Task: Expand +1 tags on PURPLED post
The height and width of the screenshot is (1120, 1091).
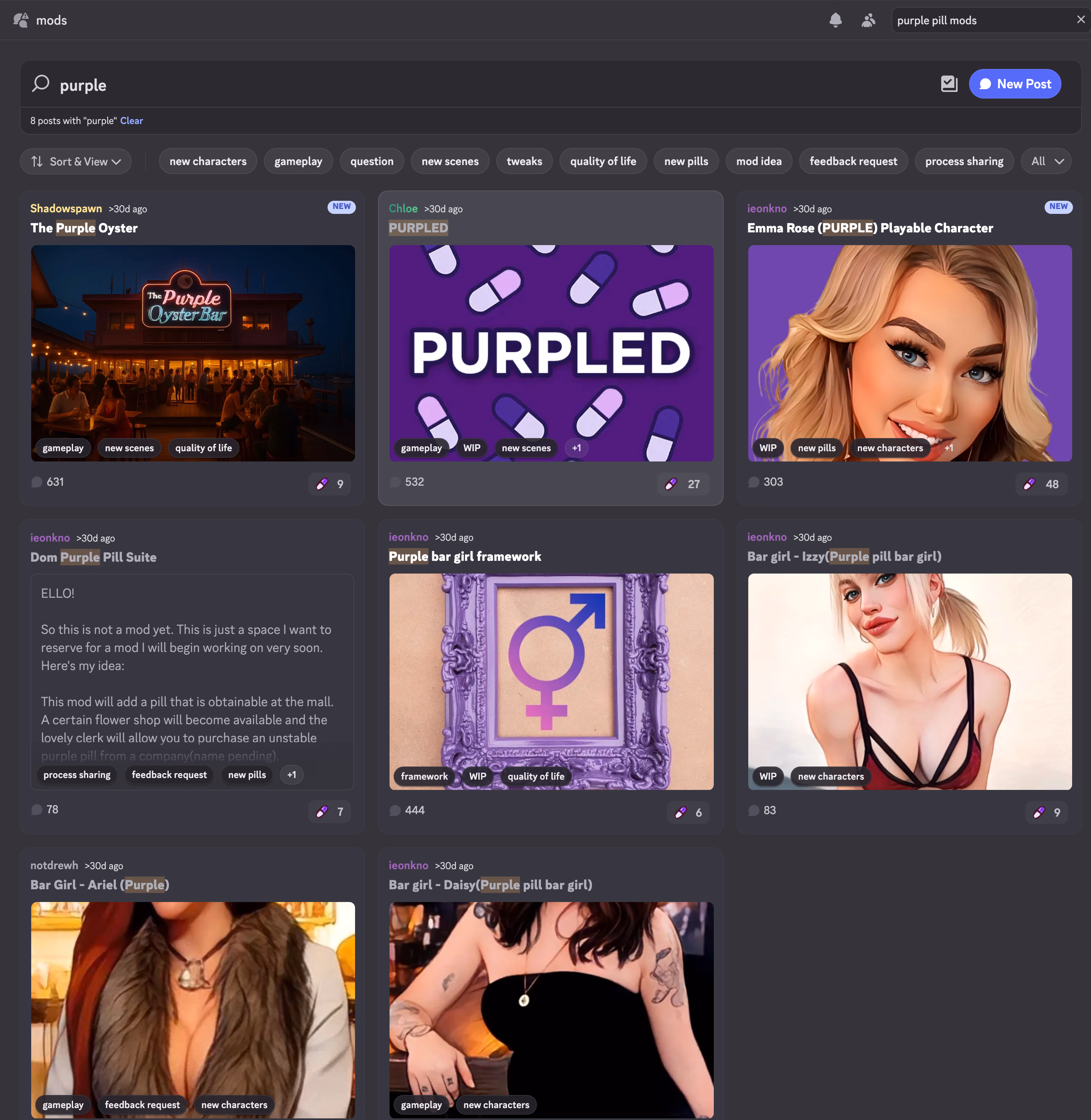Action: (x=576, y=448)
